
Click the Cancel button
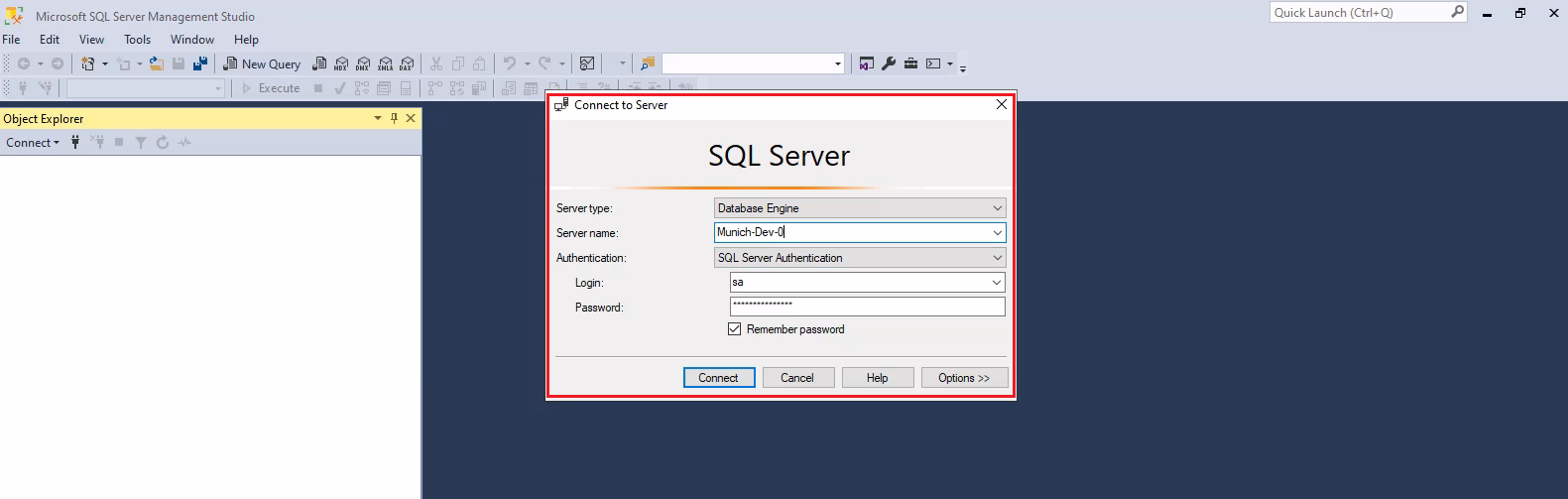(x=797, y=378)
